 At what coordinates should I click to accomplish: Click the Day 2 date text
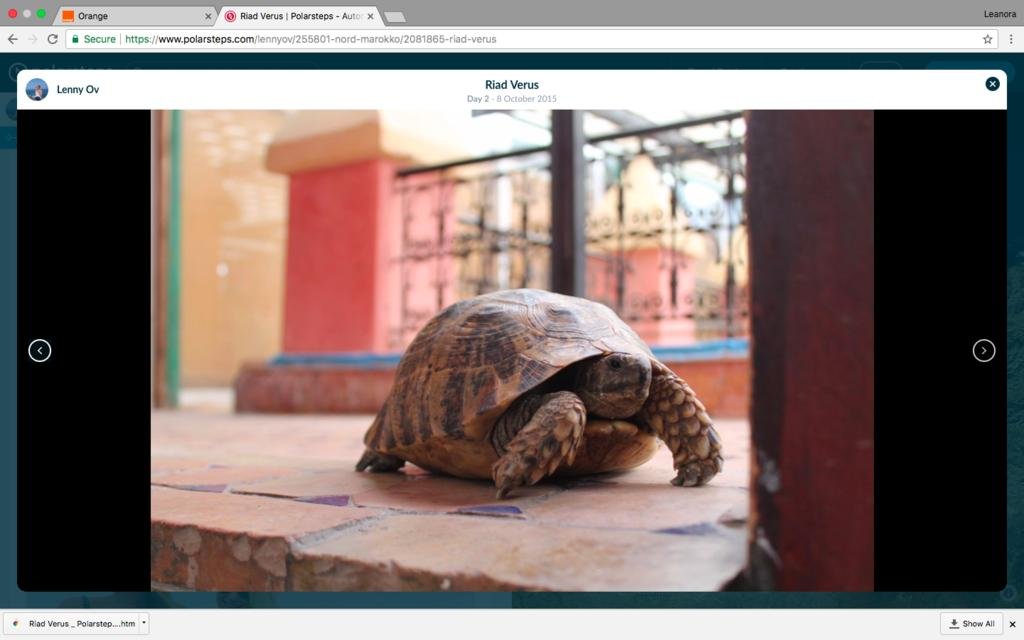point(511,99)
